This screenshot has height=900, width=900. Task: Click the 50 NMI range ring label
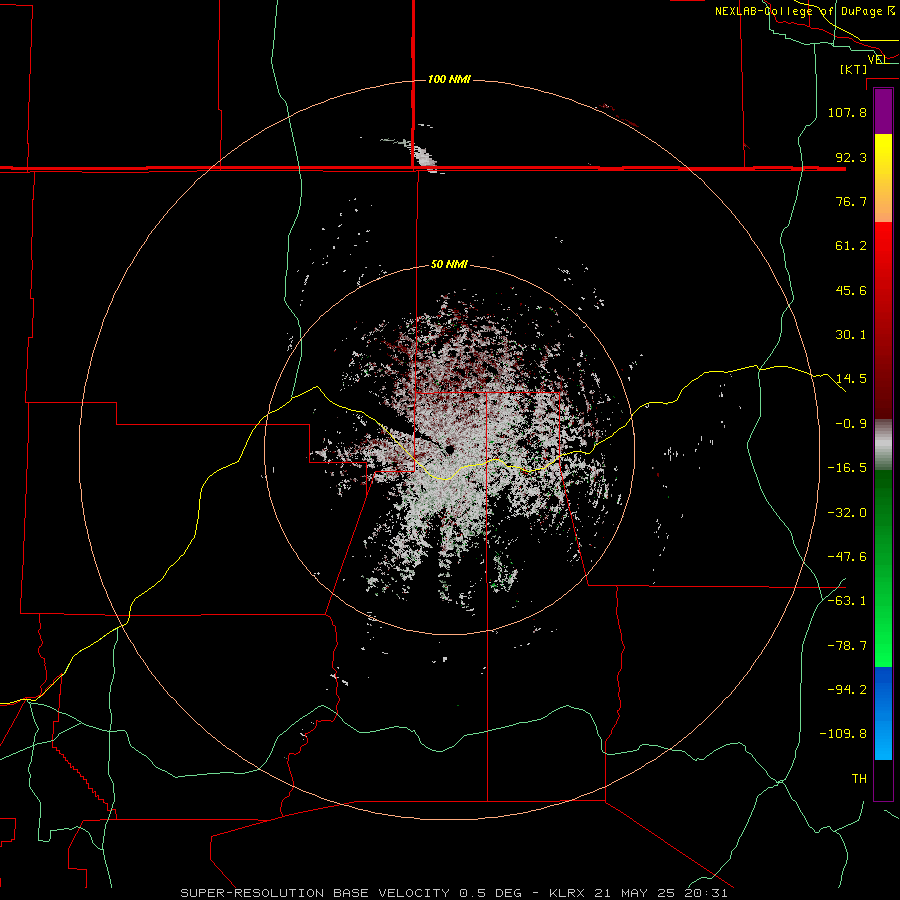coord(449,264)
